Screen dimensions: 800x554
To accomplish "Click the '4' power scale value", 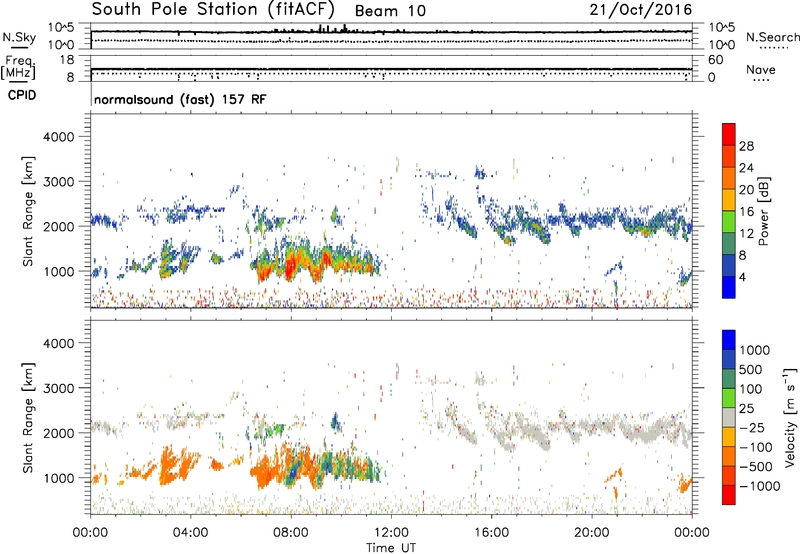I will click(742, 277).
